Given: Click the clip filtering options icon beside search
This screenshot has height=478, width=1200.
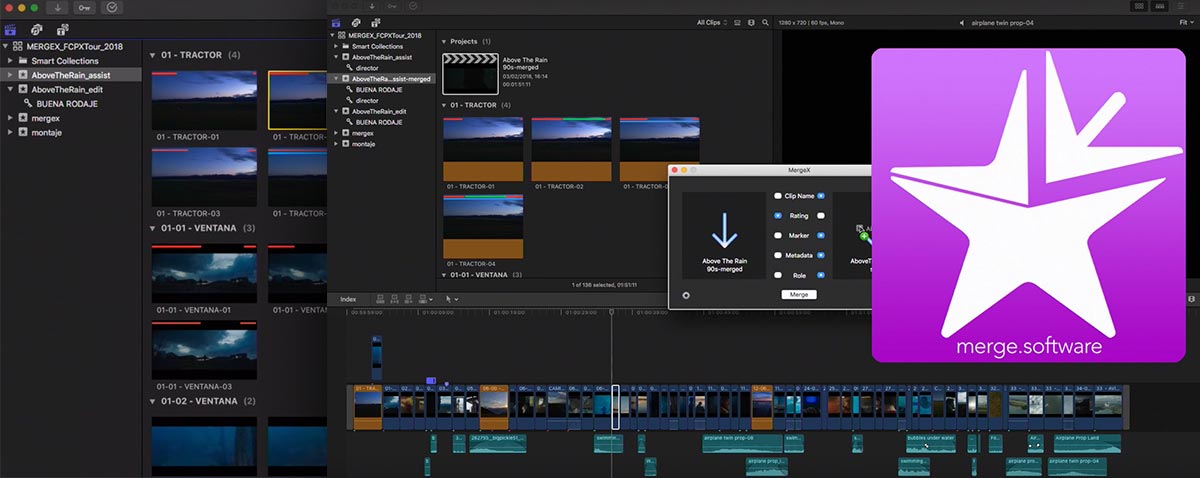Looking at the screenshot, I should coord(753,22).
